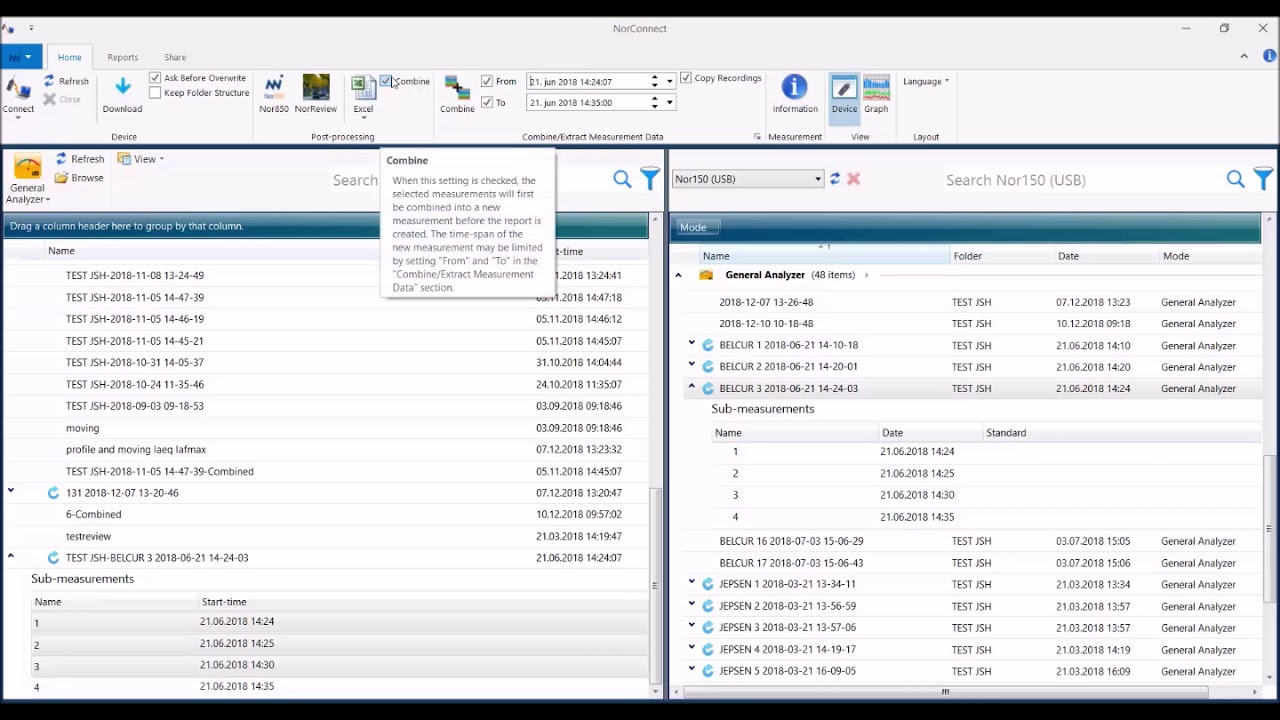Open the Language dropdown
The image size is (1280, 720).
click(926, 81)
